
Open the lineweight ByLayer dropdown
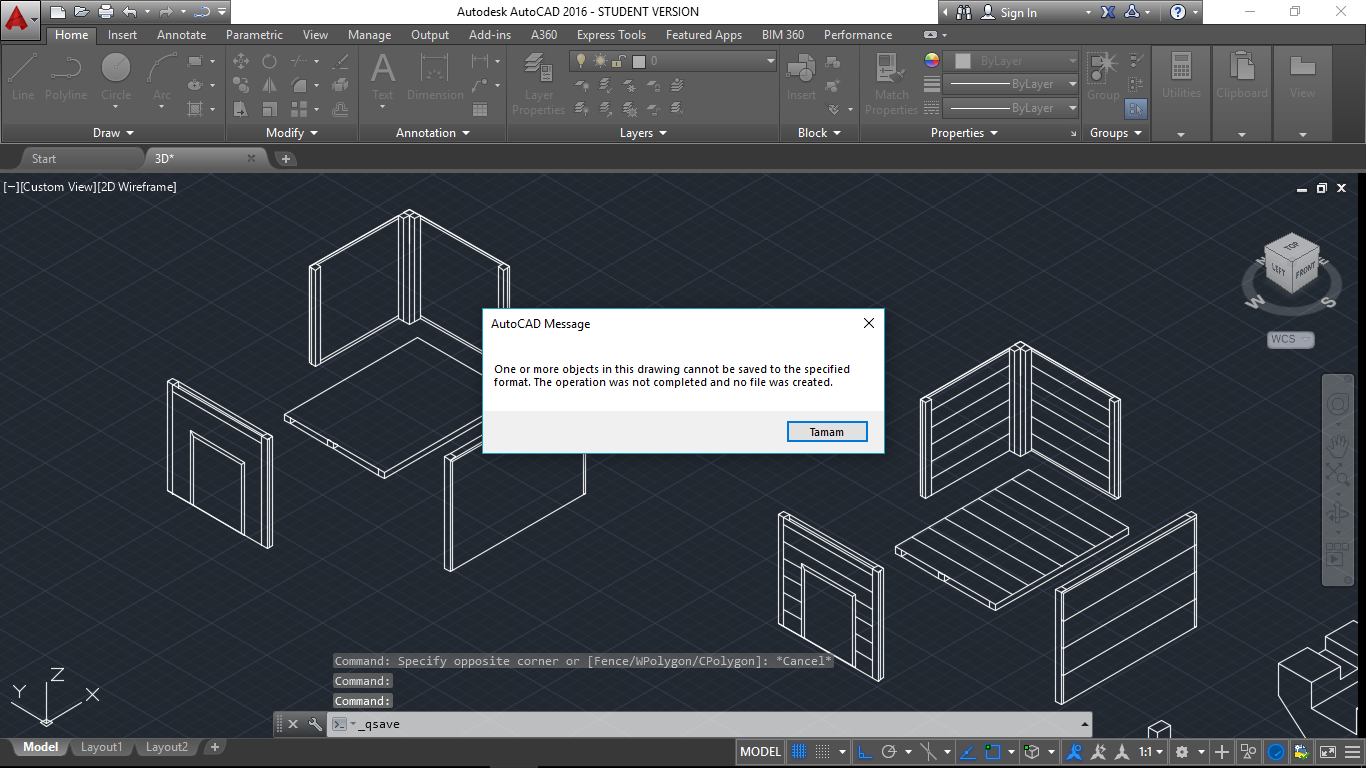click(x=1012, y=84)
